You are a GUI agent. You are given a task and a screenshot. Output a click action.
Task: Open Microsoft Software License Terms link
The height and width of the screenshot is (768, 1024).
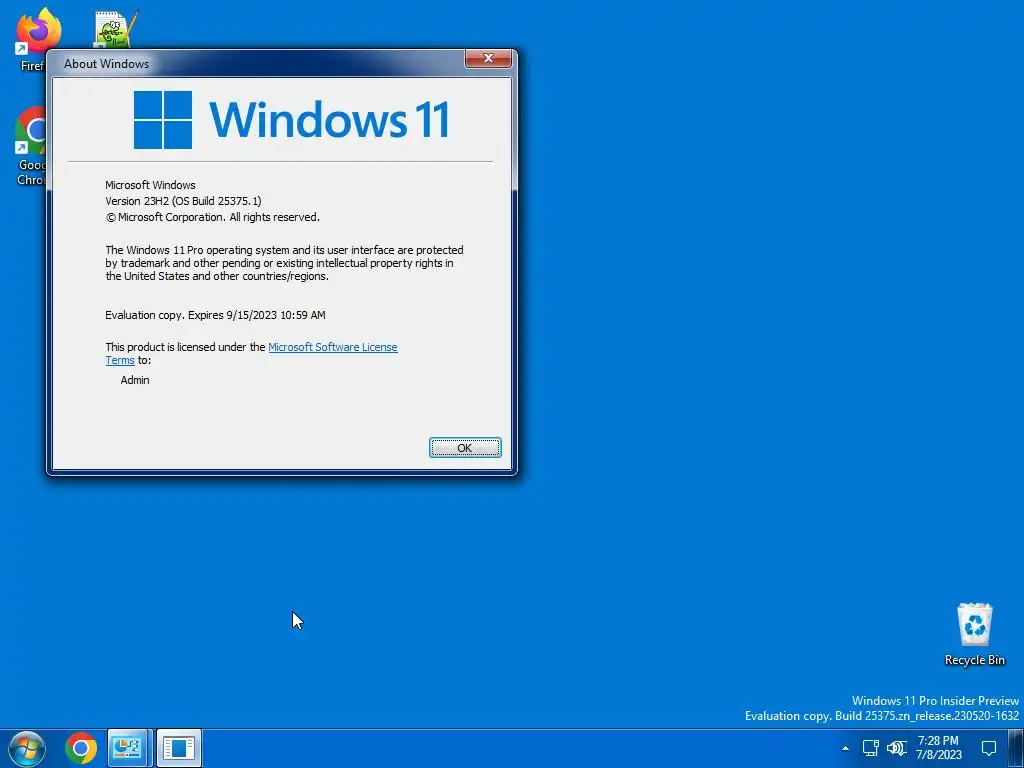click(x=332, y=347)
